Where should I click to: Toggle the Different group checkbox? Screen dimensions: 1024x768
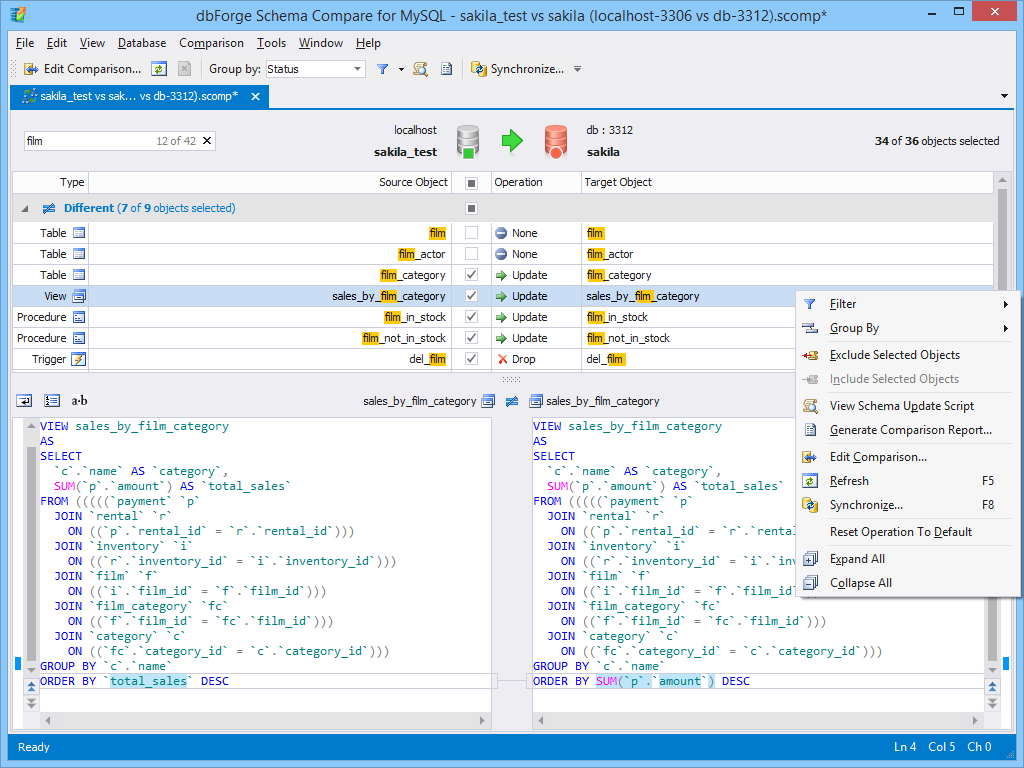click(471, 208)
